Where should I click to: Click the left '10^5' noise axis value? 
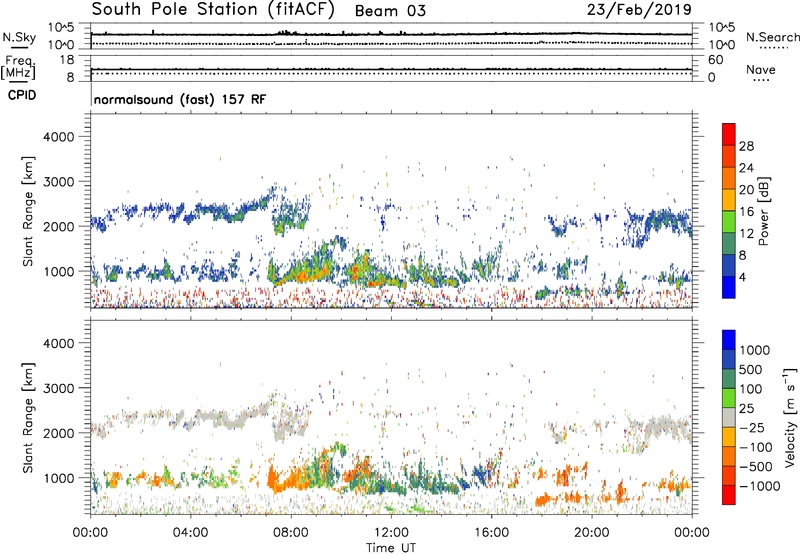[x=61, y=27]
